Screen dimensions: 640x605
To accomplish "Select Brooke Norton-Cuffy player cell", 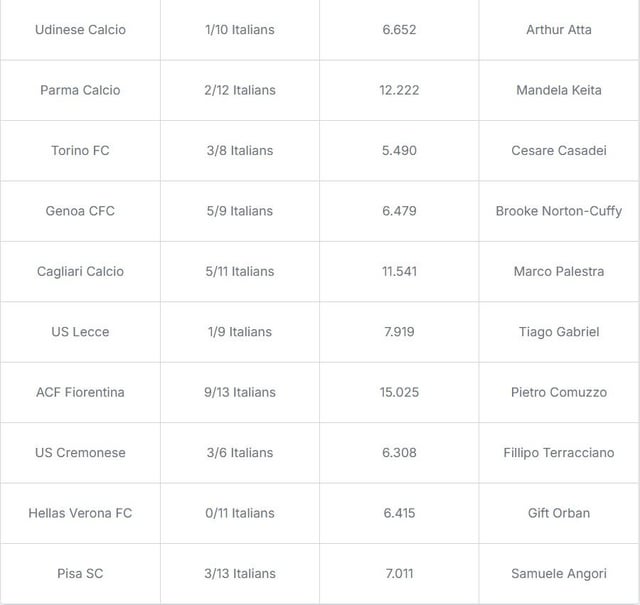I will 559,211.
